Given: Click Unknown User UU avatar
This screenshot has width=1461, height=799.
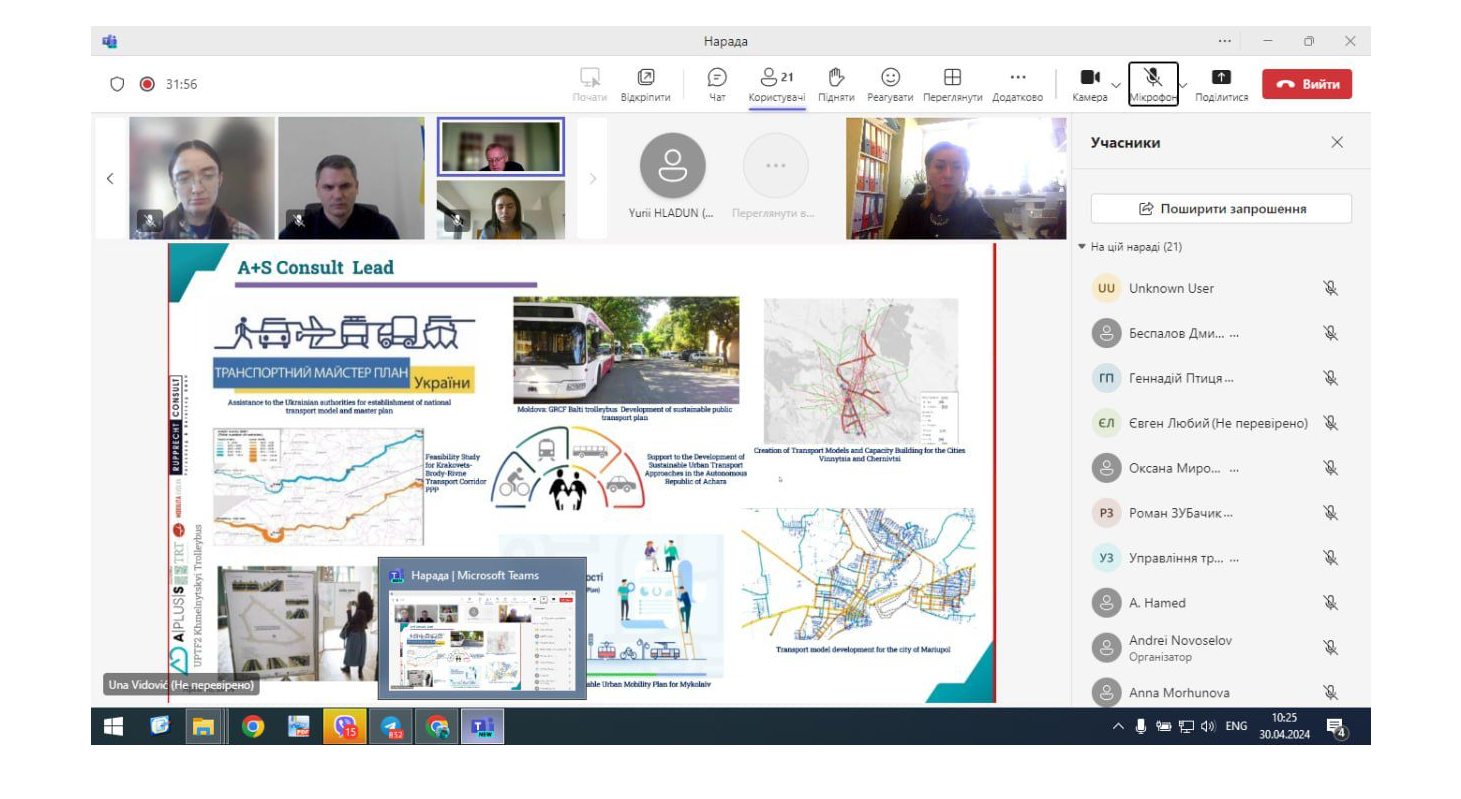Looking at the screenshot, I should 1106,288.
